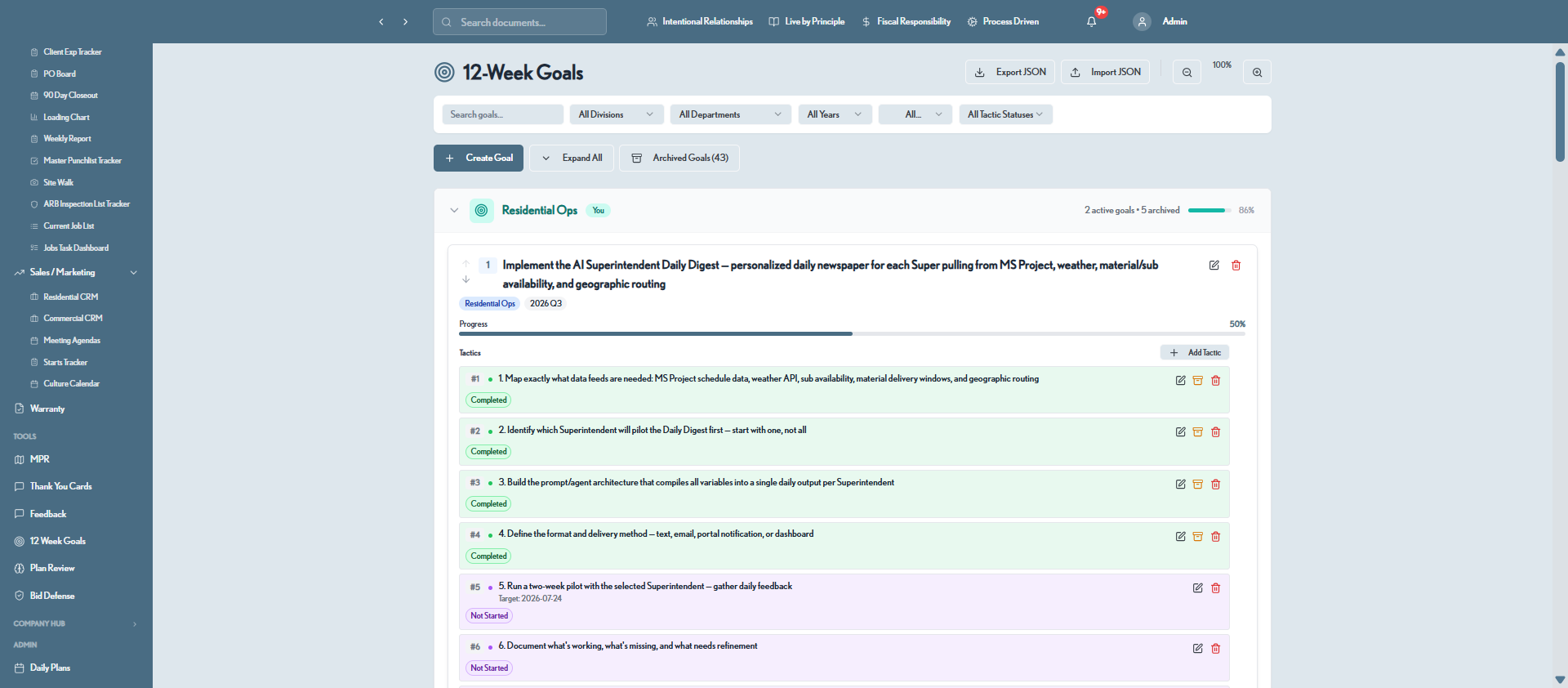Open the All Divisions dropdown

(616, 114)
